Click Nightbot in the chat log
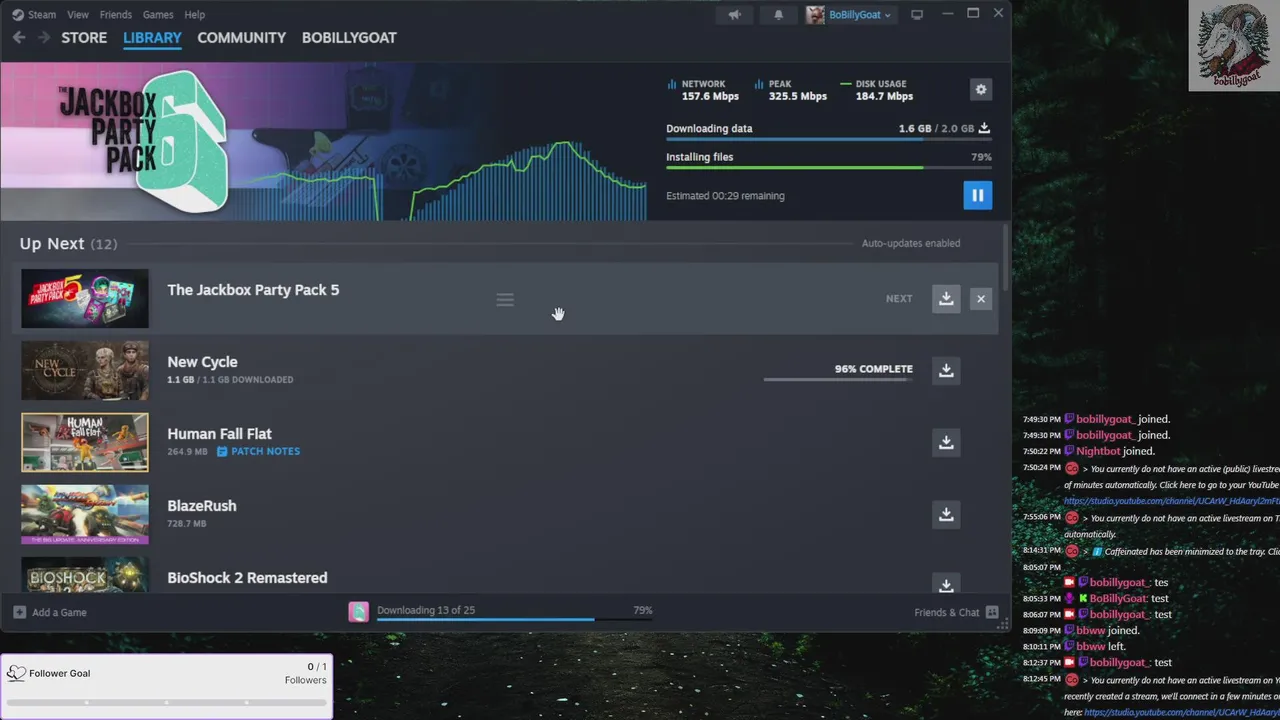The height and width of the screenshot is (720, 1280). click(1098, 451)
